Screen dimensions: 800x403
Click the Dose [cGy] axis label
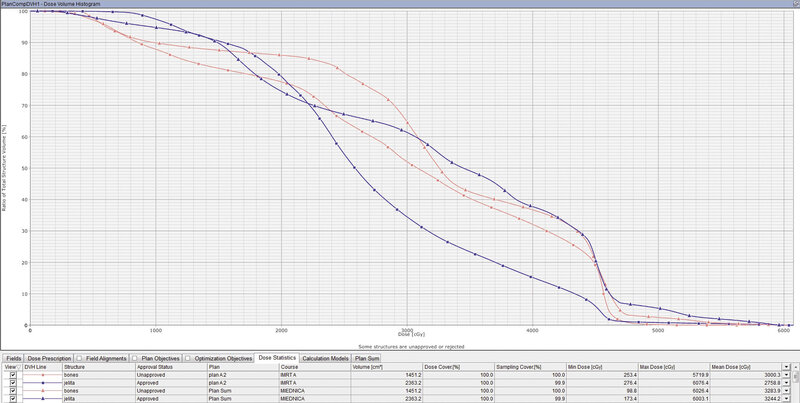[x=411, y=335]
